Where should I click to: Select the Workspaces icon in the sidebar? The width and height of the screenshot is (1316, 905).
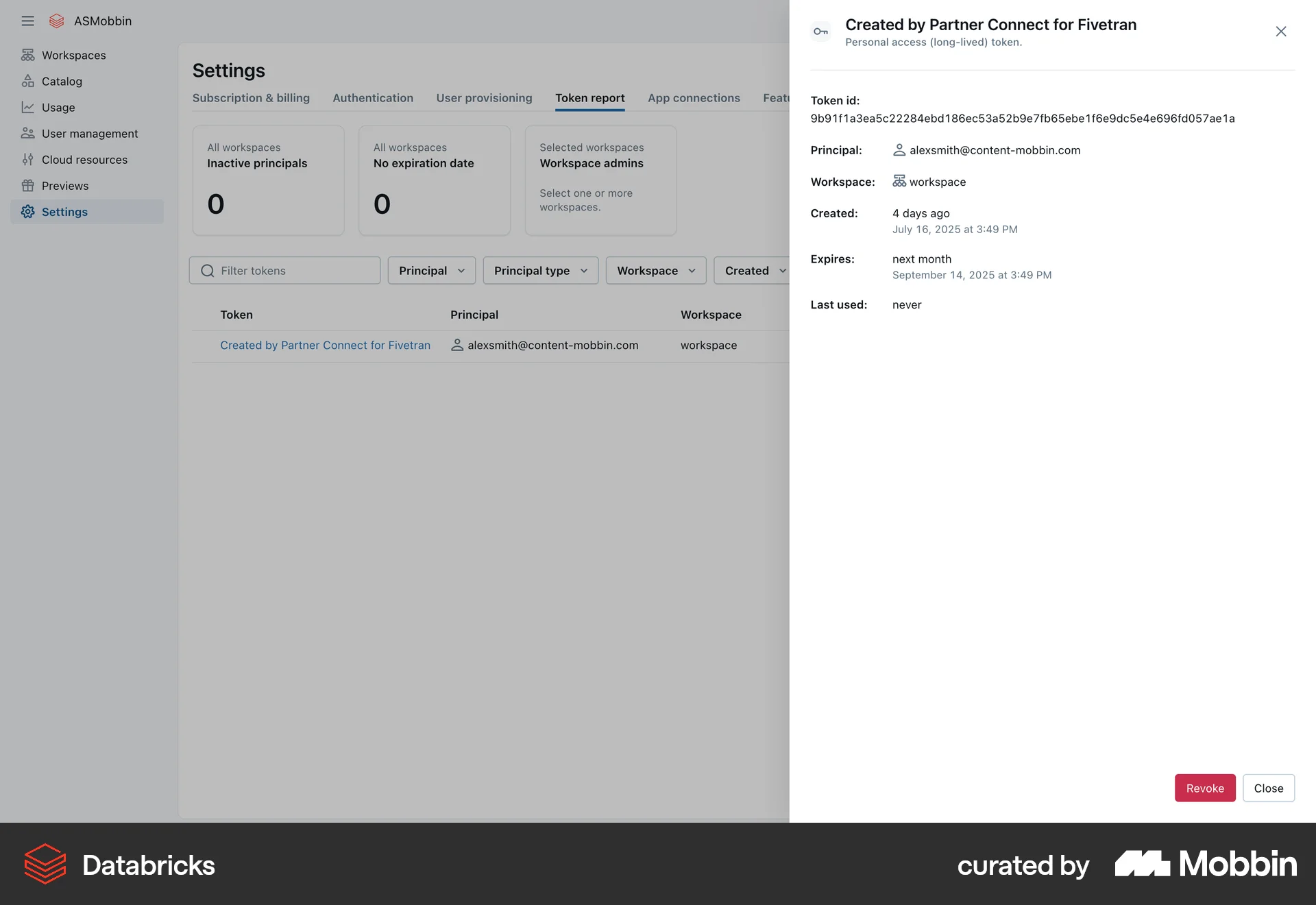tap(28, 55)
